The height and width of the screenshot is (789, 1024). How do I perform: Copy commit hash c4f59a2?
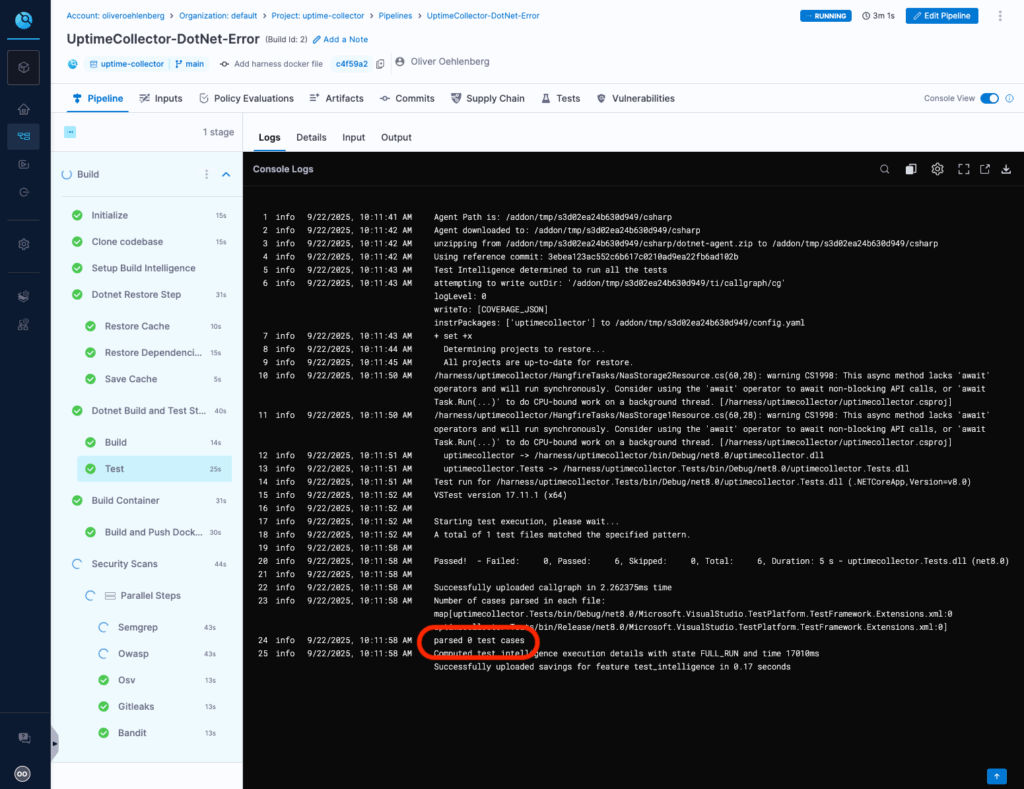(380, 64)
